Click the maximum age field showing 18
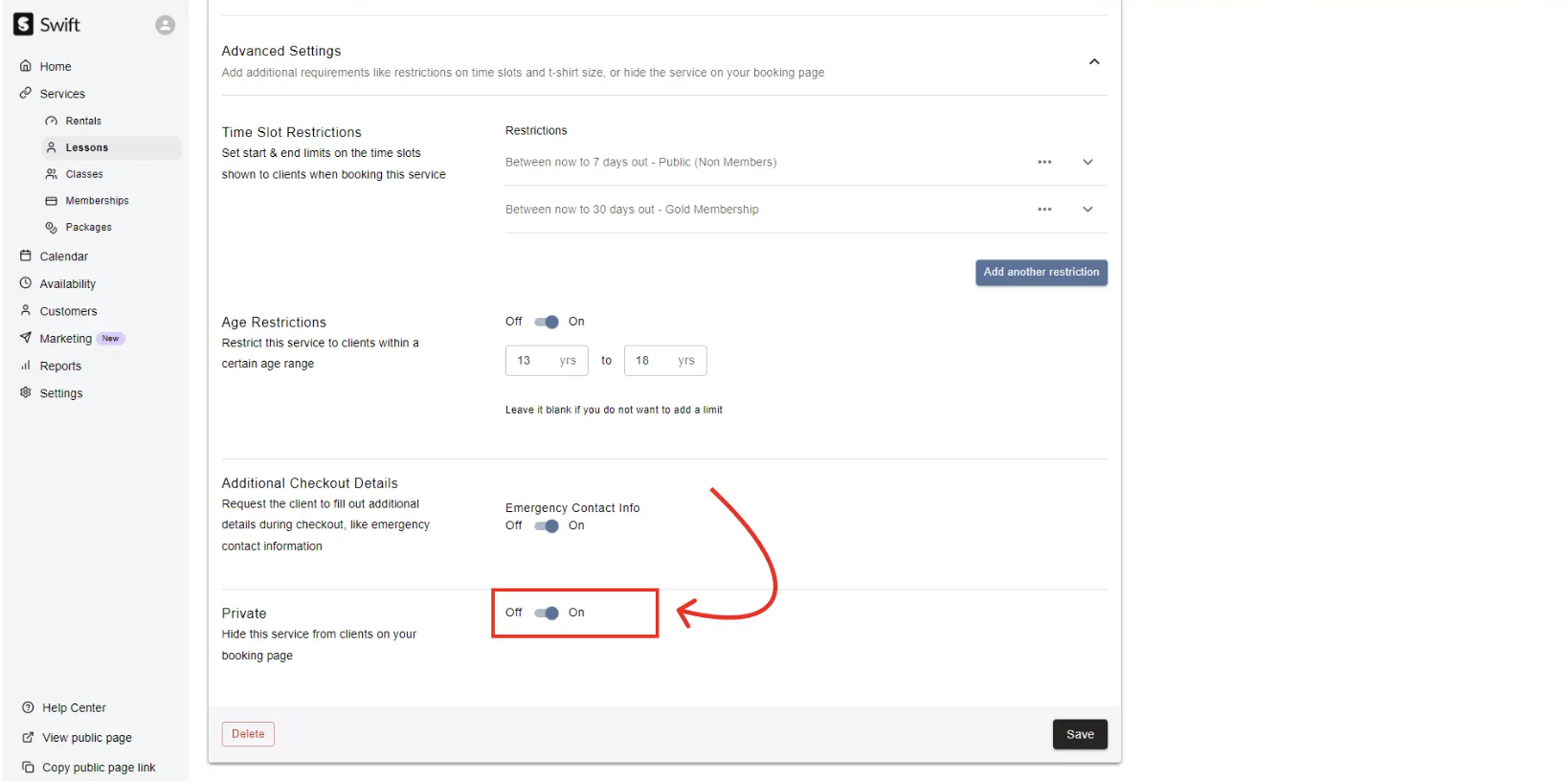The height and width of the screenshot is (781, 1568). [665, 361]
